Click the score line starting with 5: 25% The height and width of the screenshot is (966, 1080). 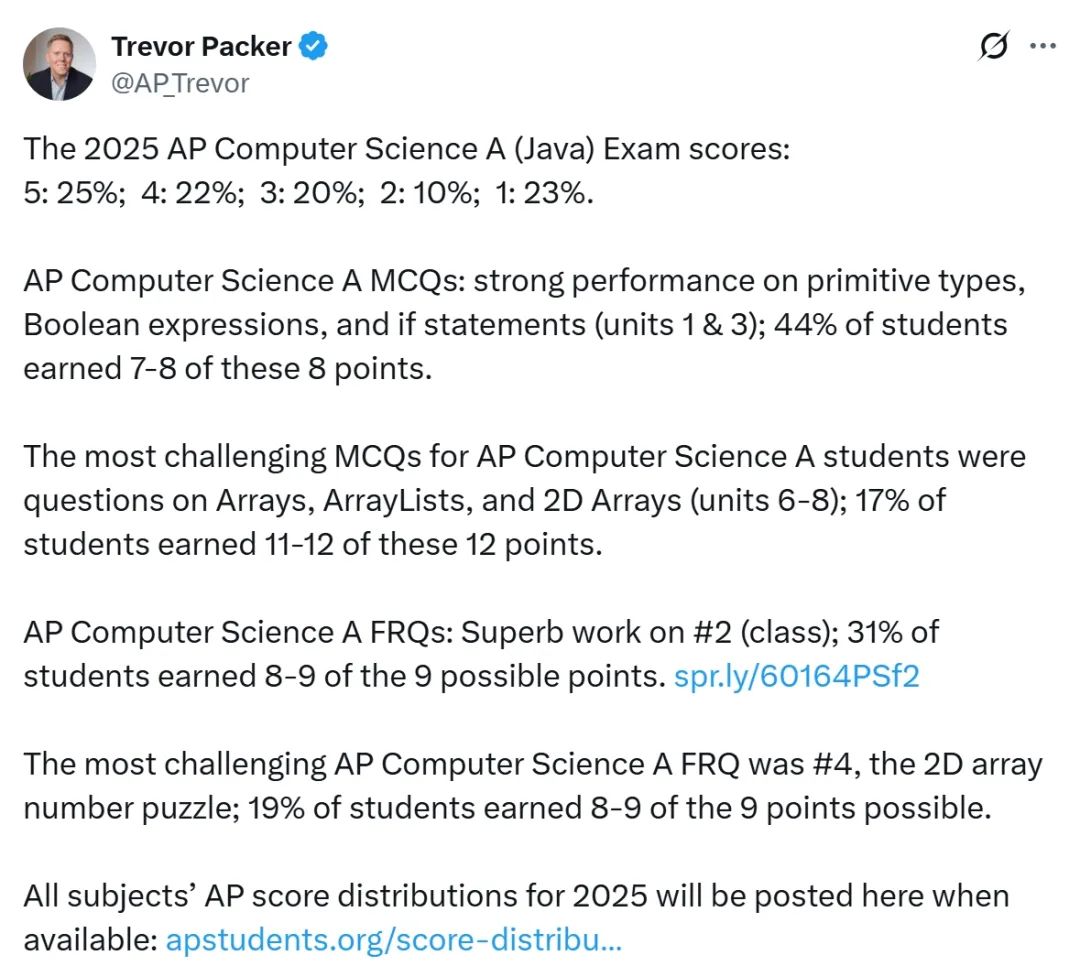pyautogui.click(x=309, y=194)
